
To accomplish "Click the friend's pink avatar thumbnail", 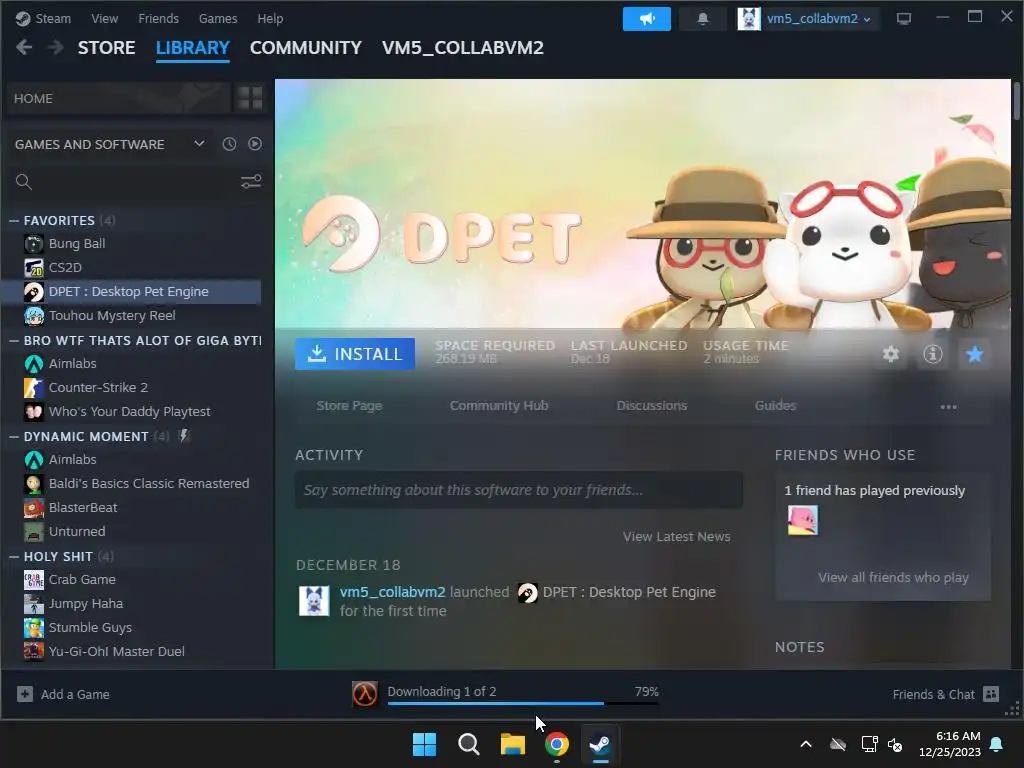I will click(x=803, y=520).
